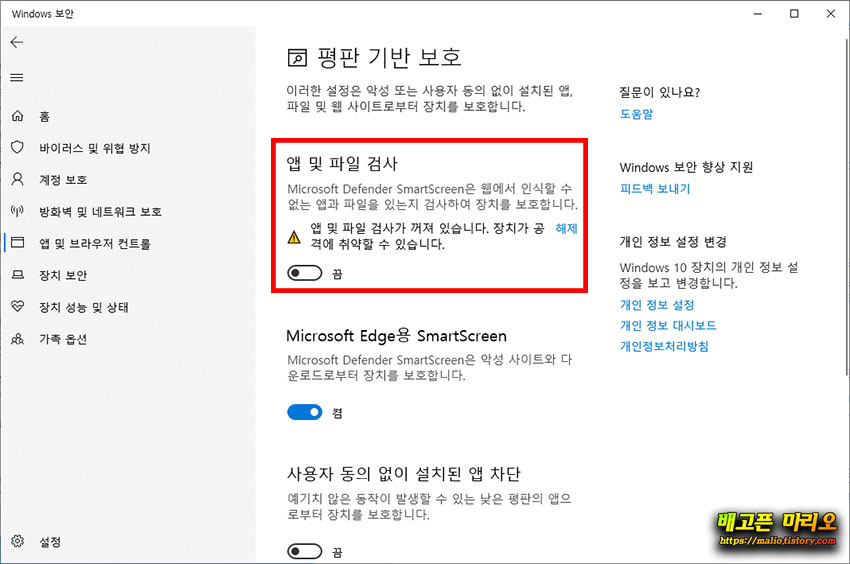This screenshot has width=850, height=564.
Task: Click the antenna icon for firewall
Action: pyautogui.click(x=17, y=211)
